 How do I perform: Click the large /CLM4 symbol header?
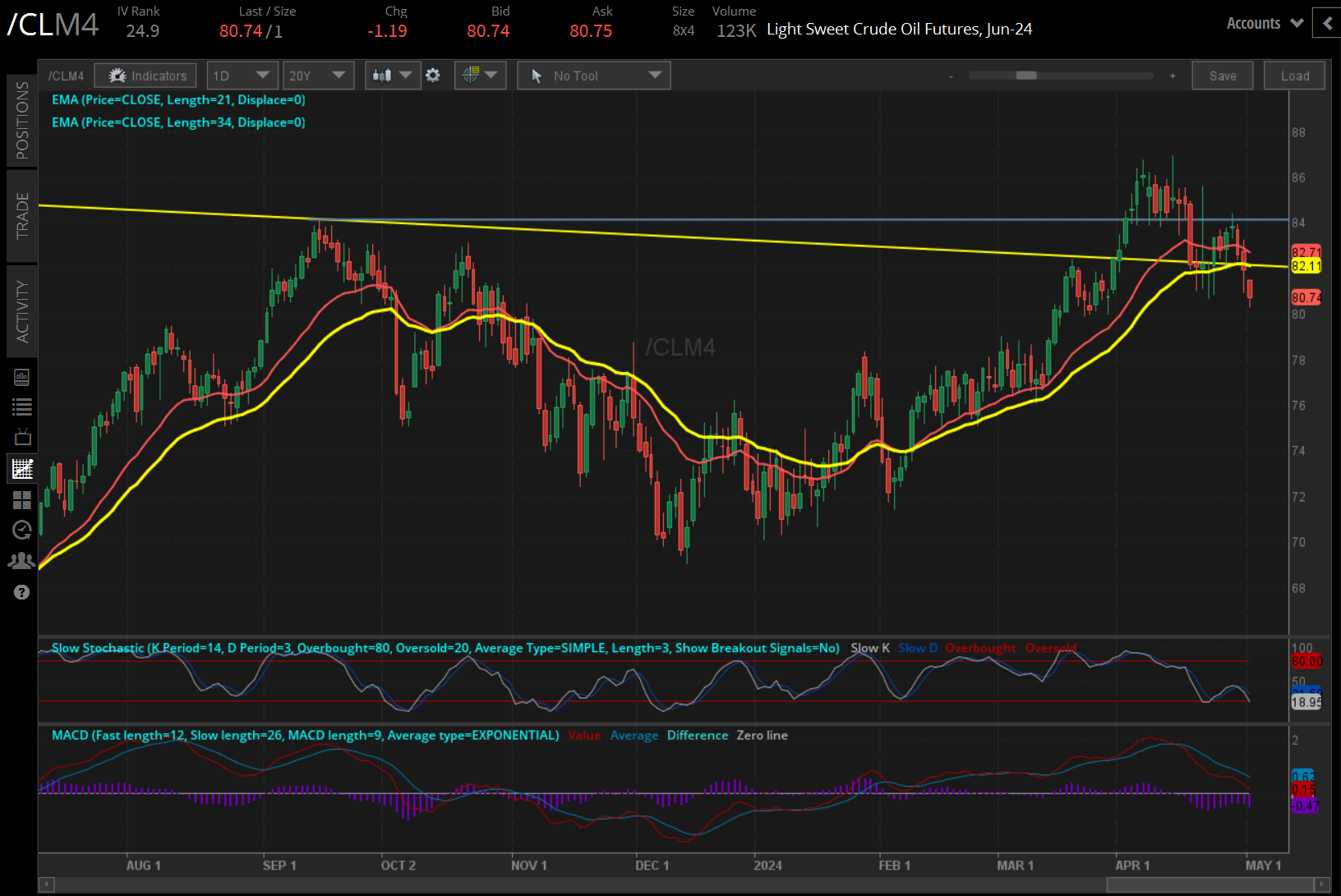pos(53,25)
